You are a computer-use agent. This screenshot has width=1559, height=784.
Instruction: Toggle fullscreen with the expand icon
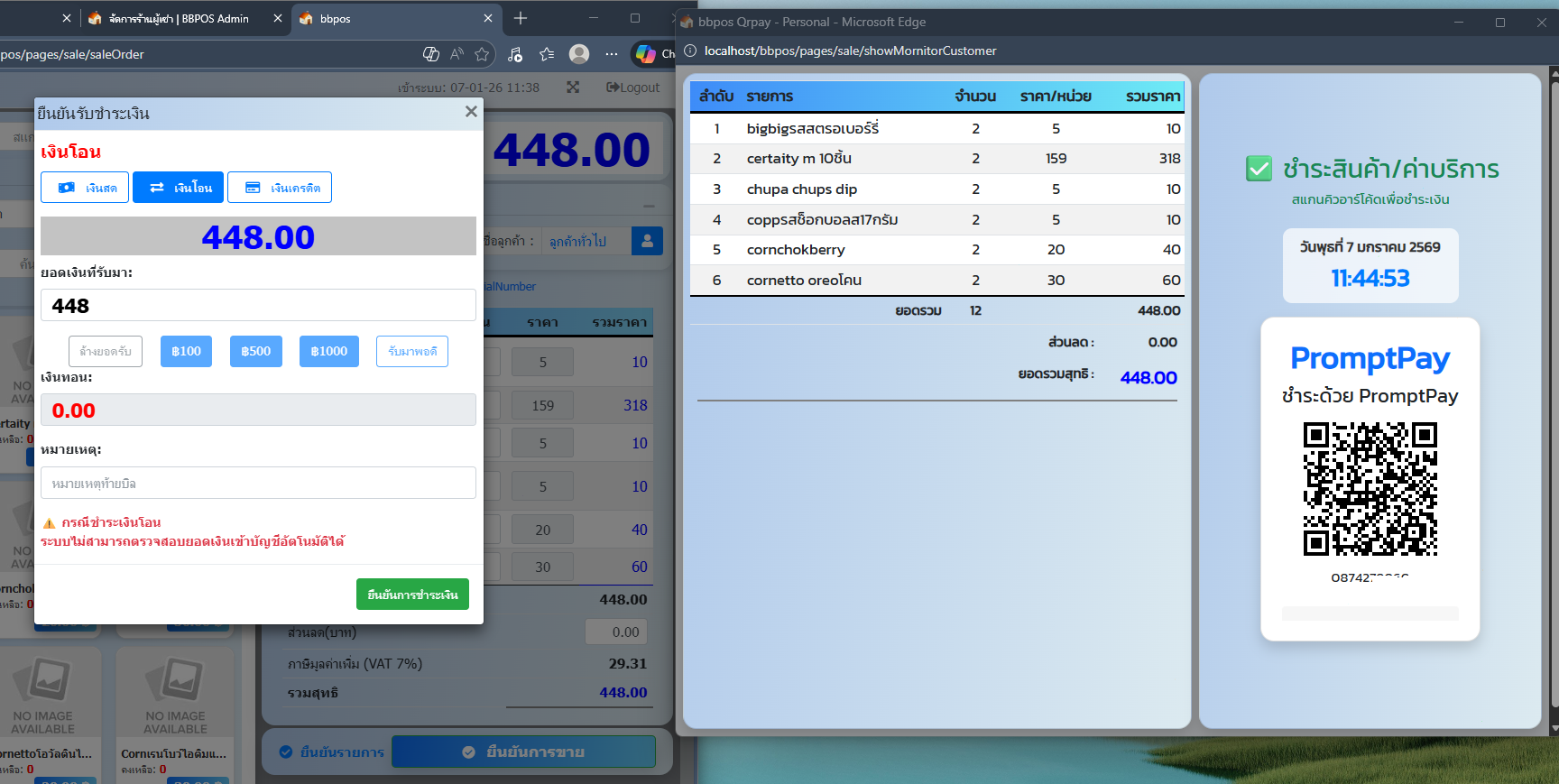[573, 88]
